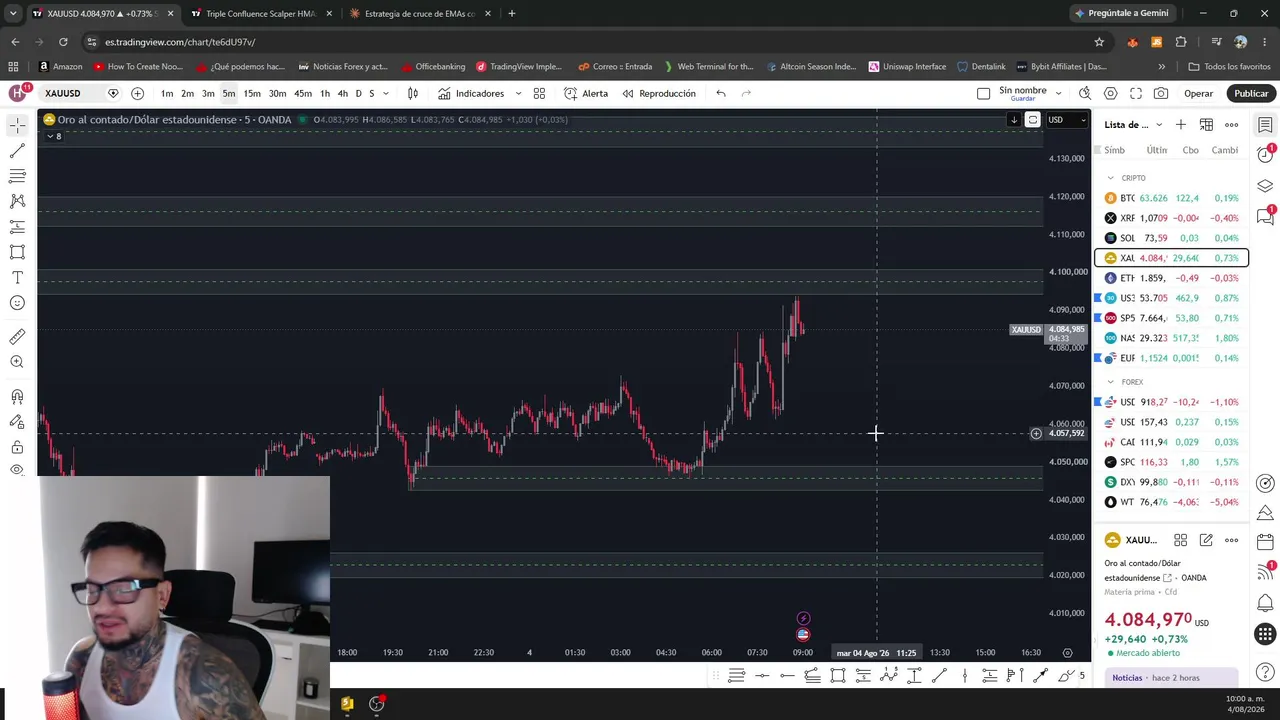Select the 1h timeframe
This screenshot has width=1280, height=720.
click(x=325, y=93)
